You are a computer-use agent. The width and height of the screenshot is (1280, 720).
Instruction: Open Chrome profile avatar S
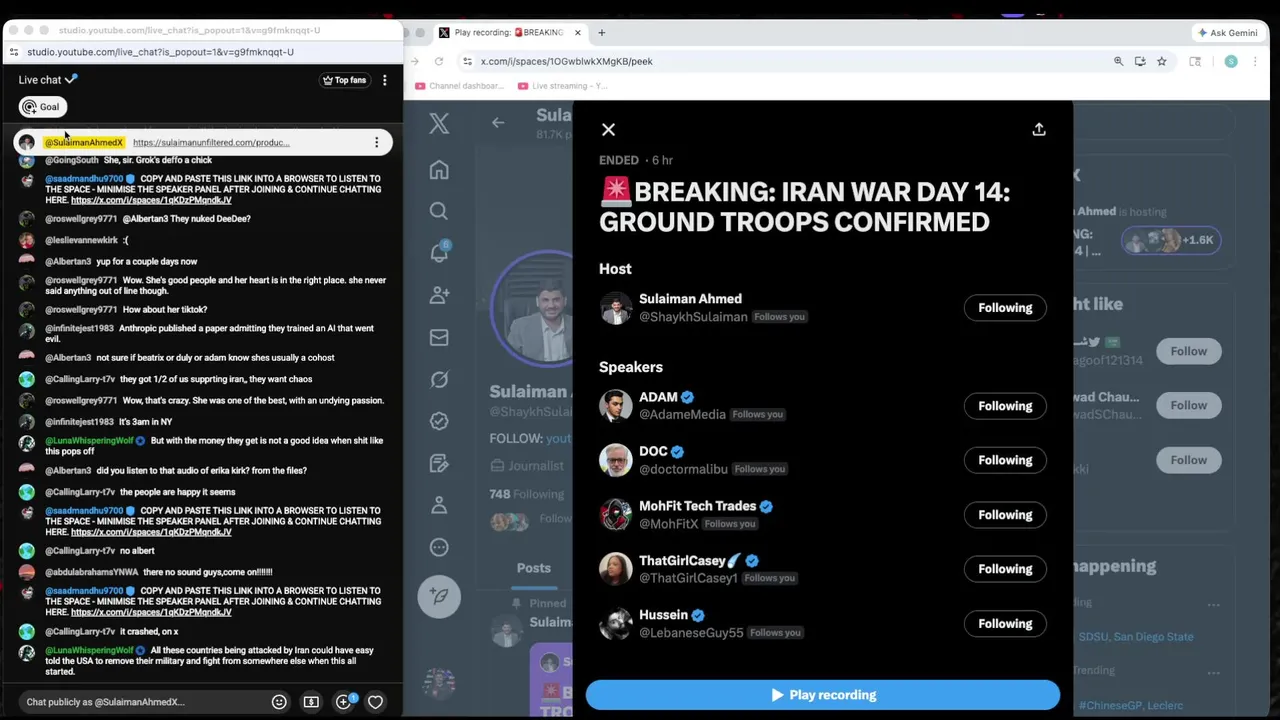click(1231, 61)
